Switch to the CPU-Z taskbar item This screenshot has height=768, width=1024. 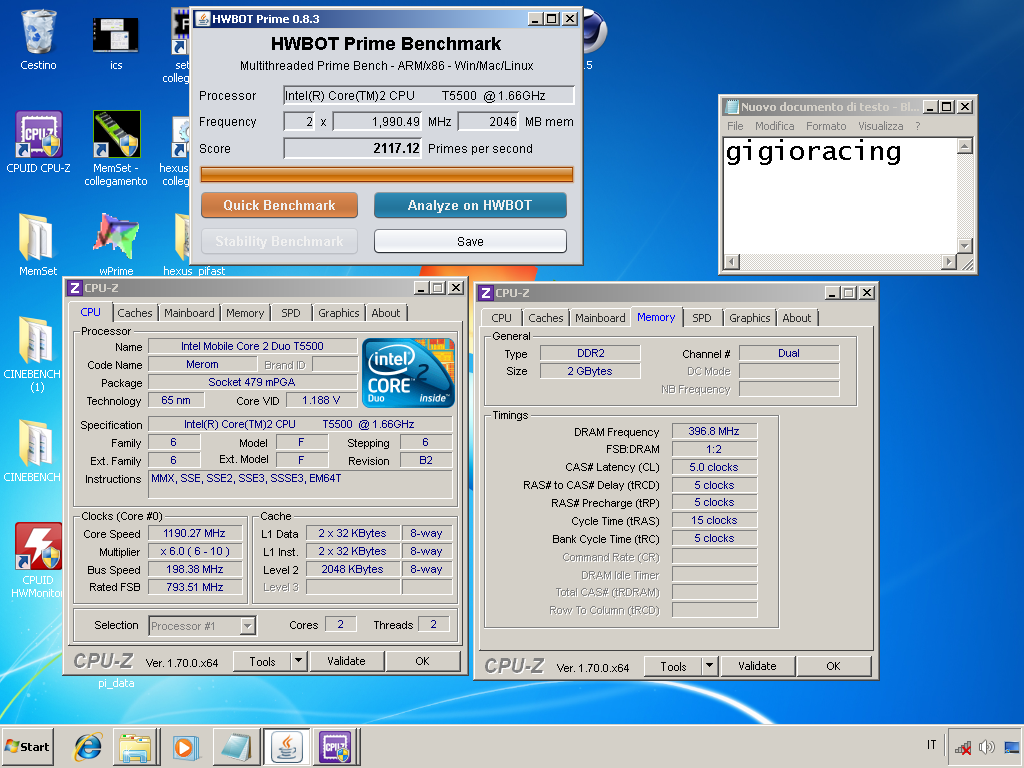tap(335, 746)
